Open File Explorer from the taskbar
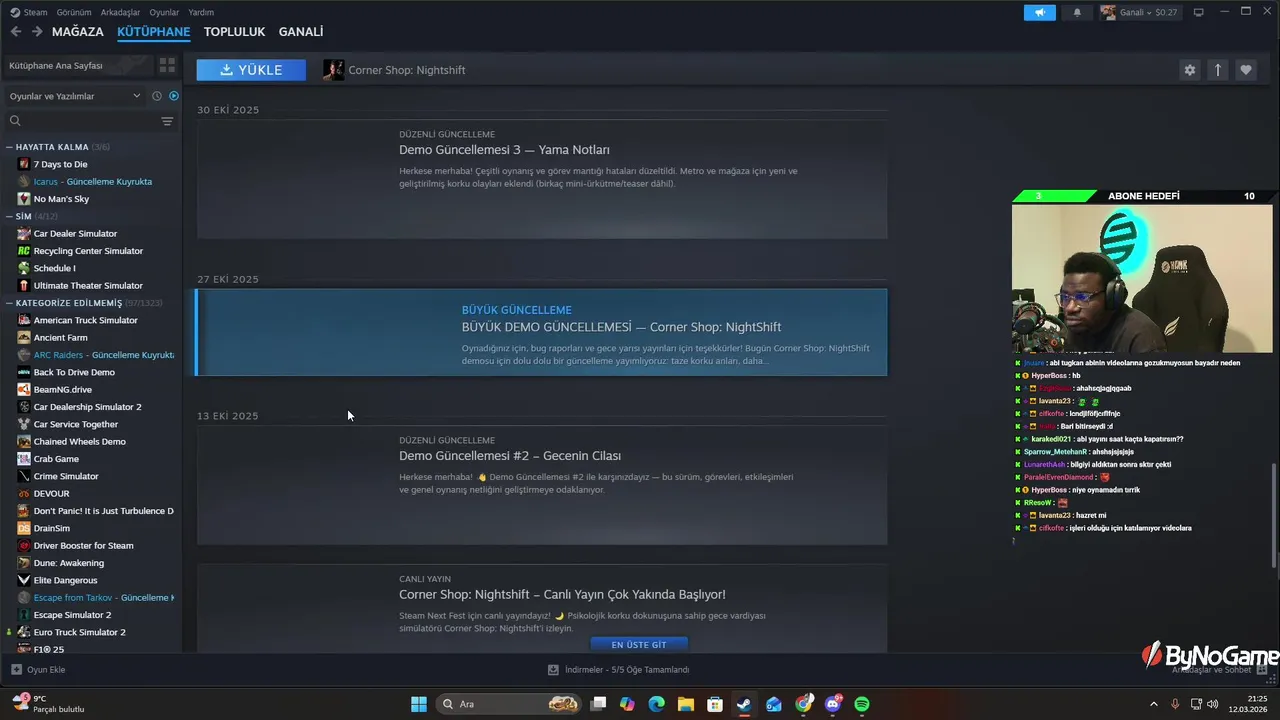Viewport: 1280px width, 720px height. coord(686,704)
